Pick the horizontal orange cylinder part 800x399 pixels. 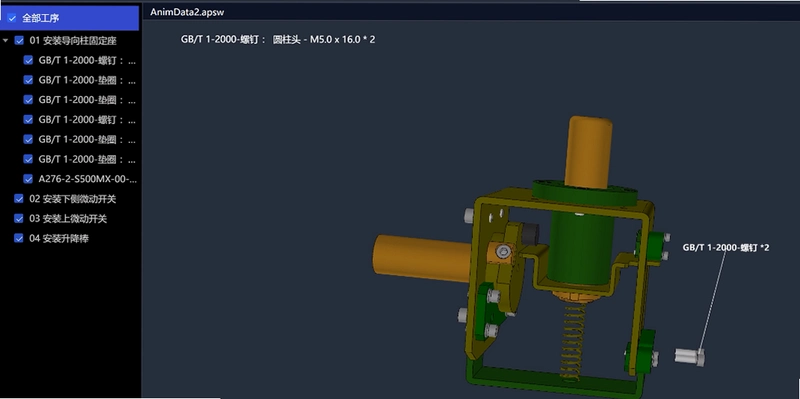422,258
